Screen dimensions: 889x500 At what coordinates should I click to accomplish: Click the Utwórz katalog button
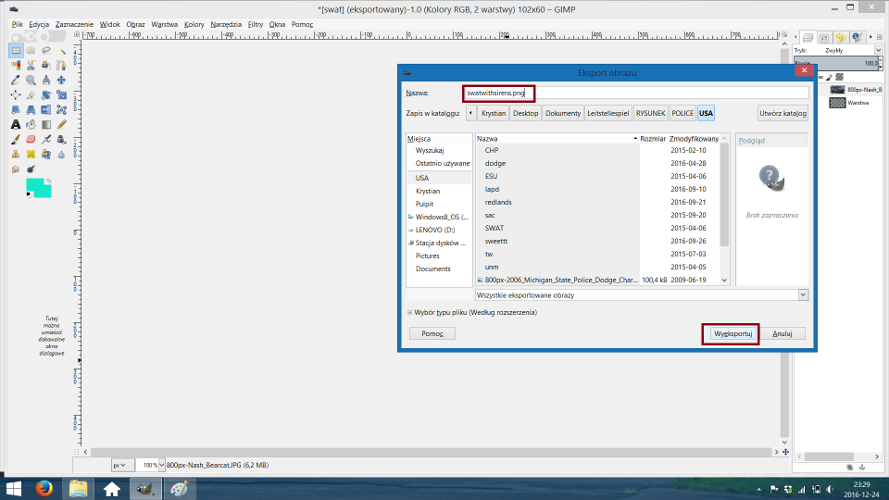(x=782, y=113)
